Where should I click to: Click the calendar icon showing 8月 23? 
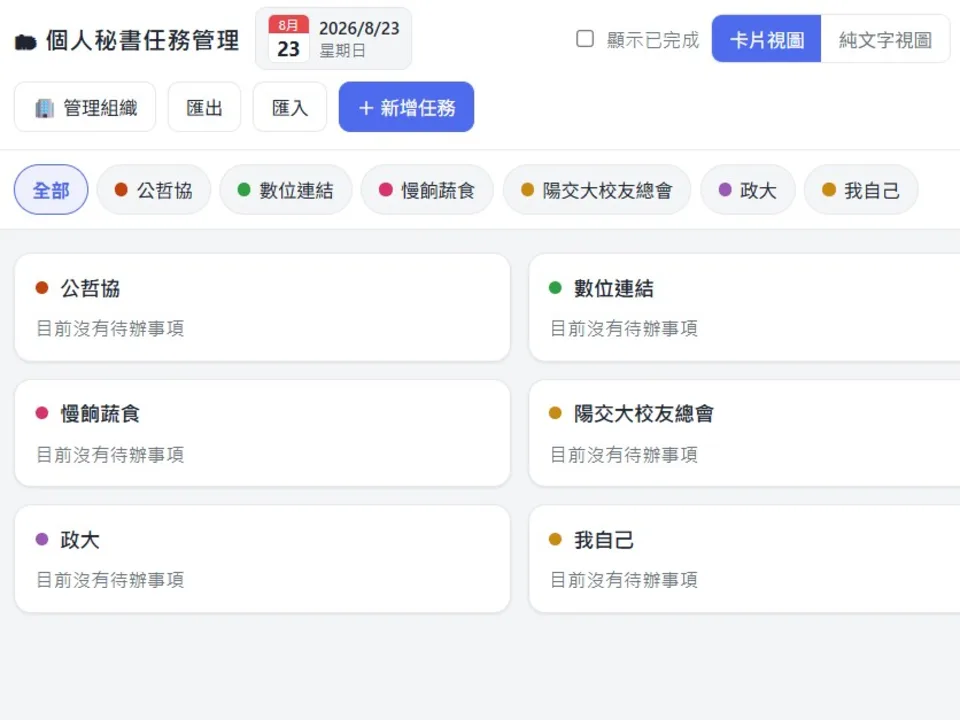(x=288, y=39)
